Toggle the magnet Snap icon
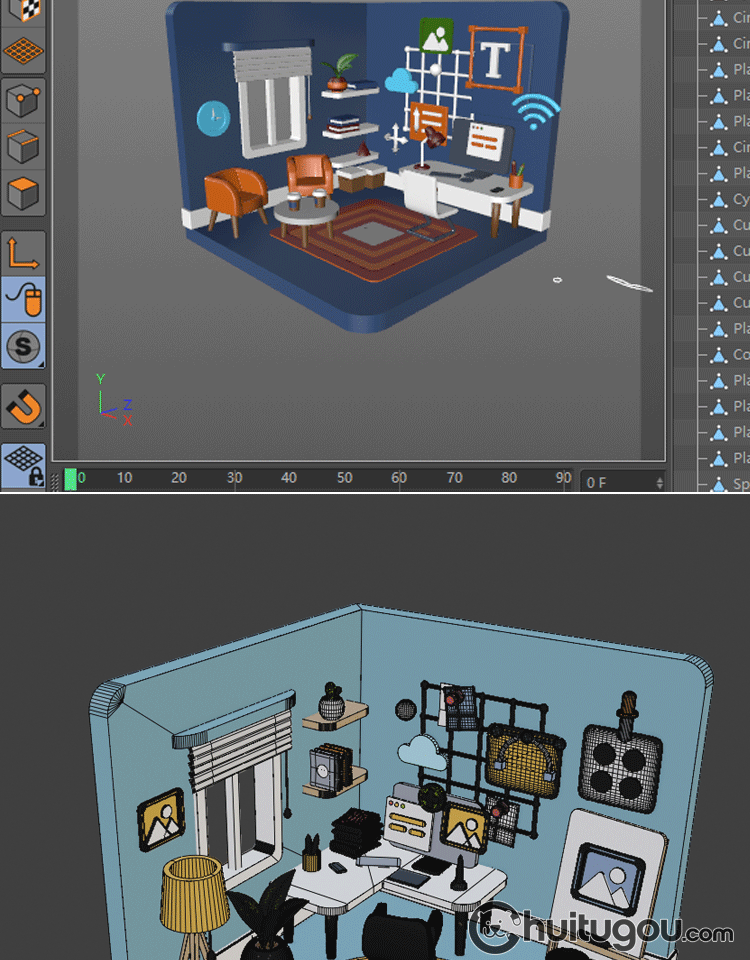750x960 pixels. [x=23, y=405]
